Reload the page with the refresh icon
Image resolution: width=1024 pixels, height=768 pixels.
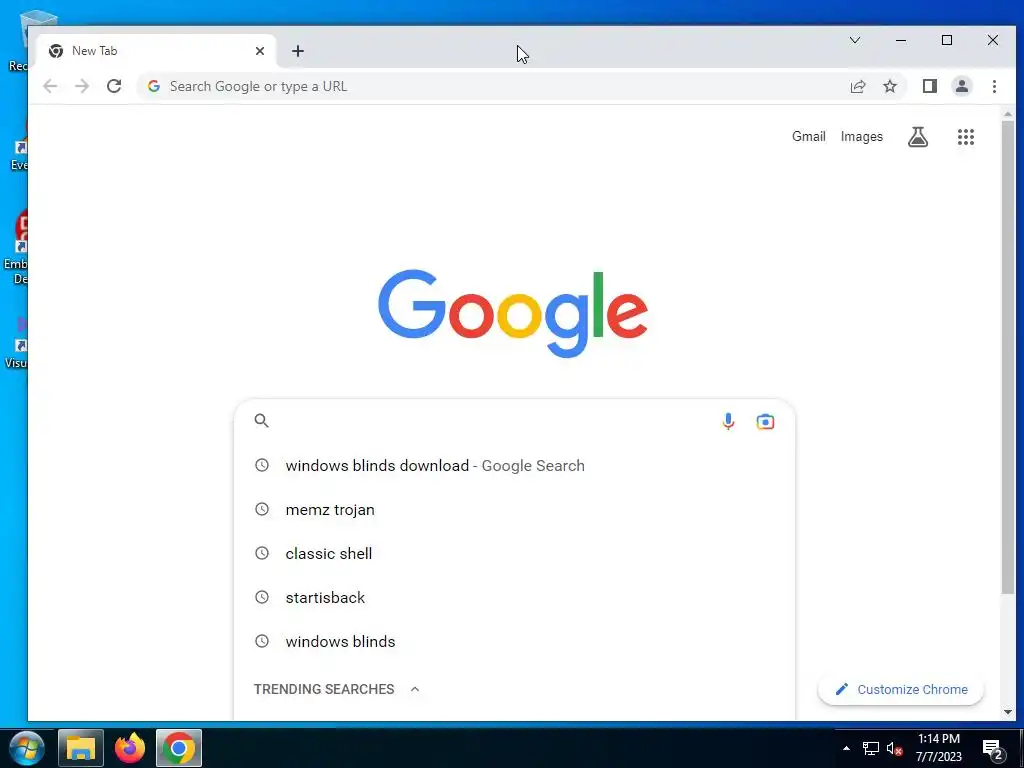[114, 86]
